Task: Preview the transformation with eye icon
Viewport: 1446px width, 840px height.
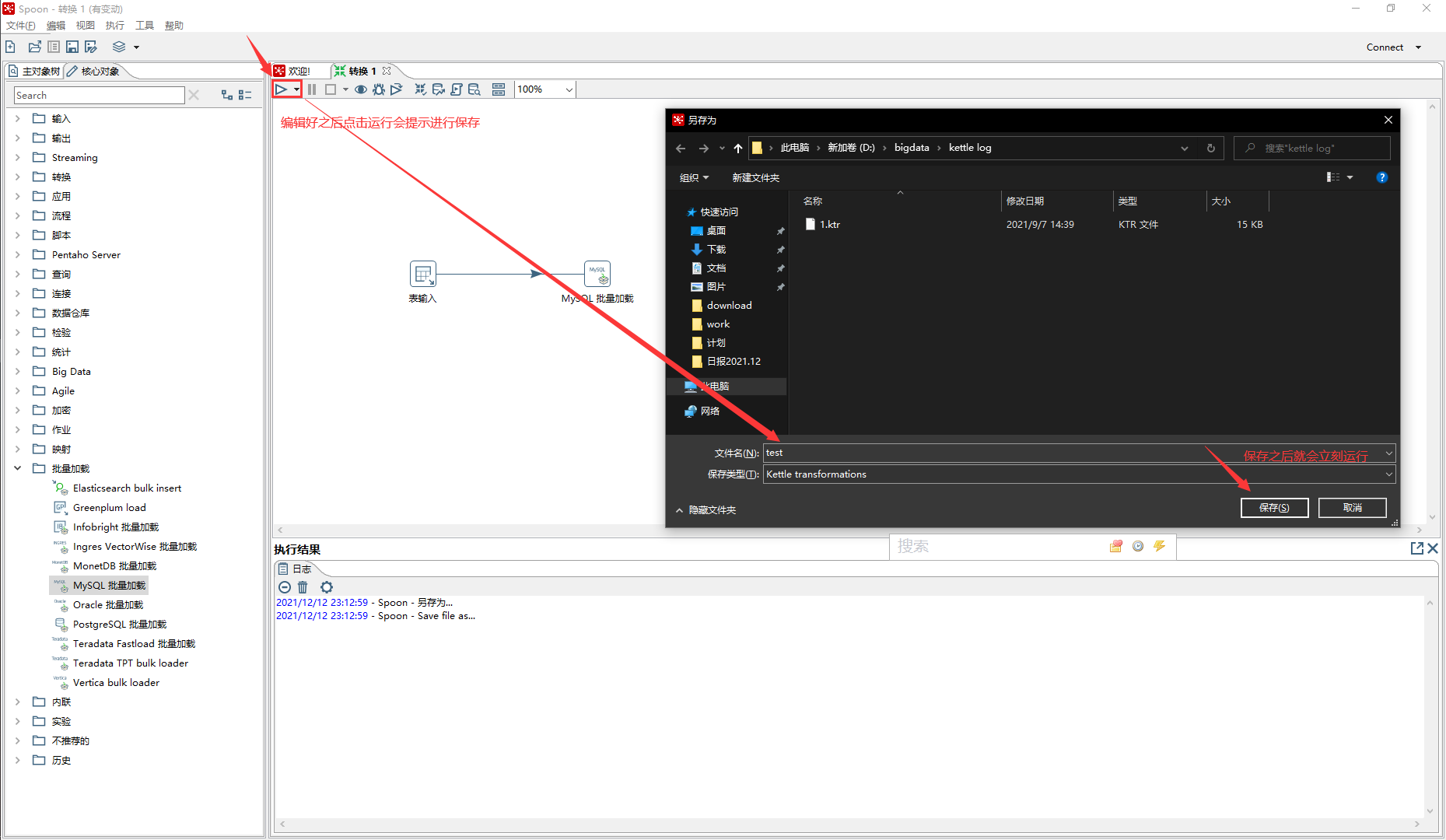Action: tap(361, 89)
